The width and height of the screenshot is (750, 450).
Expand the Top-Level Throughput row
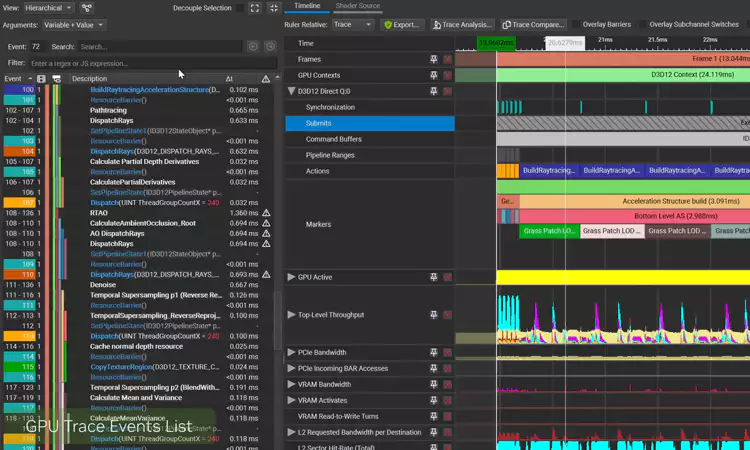(291, 315)
